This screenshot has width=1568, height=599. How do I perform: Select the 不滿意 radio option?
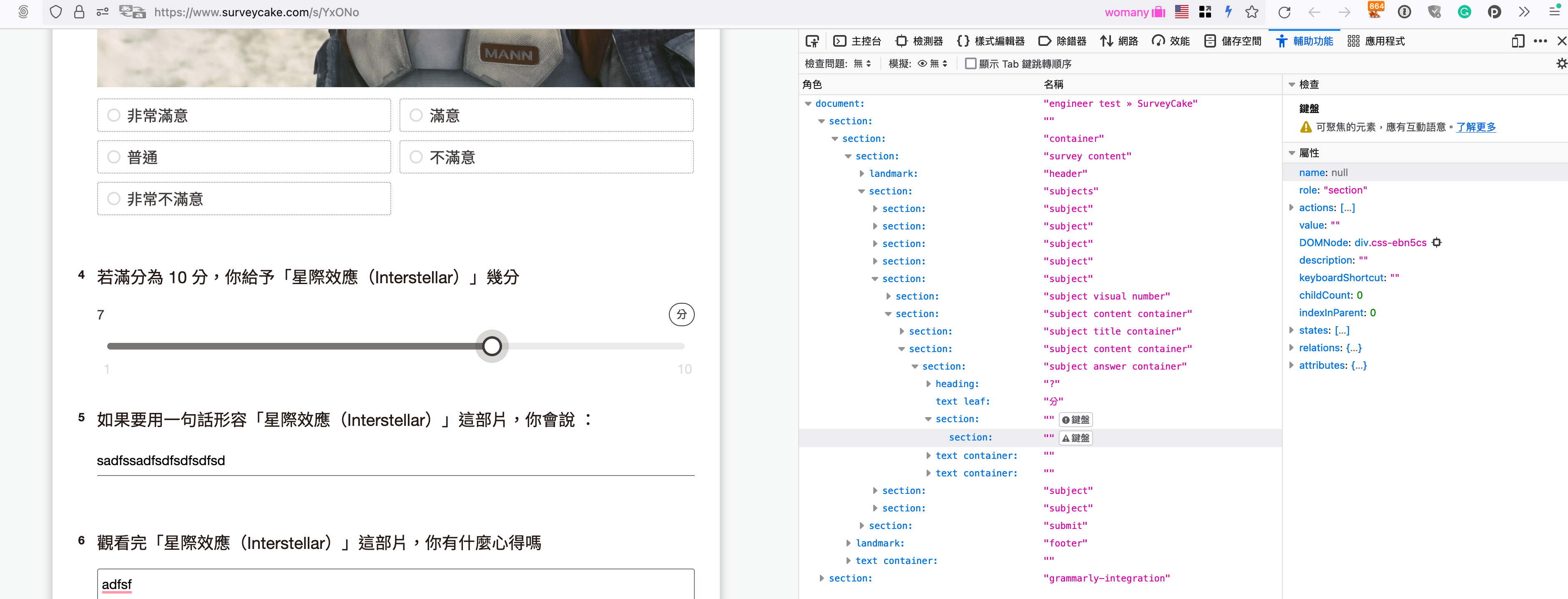coord(416,157)
